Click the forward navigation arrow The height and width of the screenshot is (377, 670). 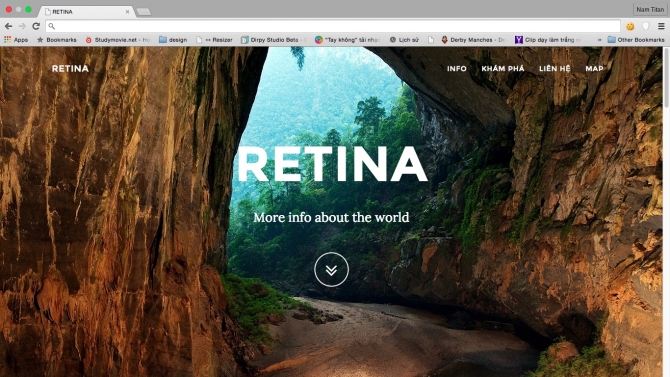click(x=22, y=26)
